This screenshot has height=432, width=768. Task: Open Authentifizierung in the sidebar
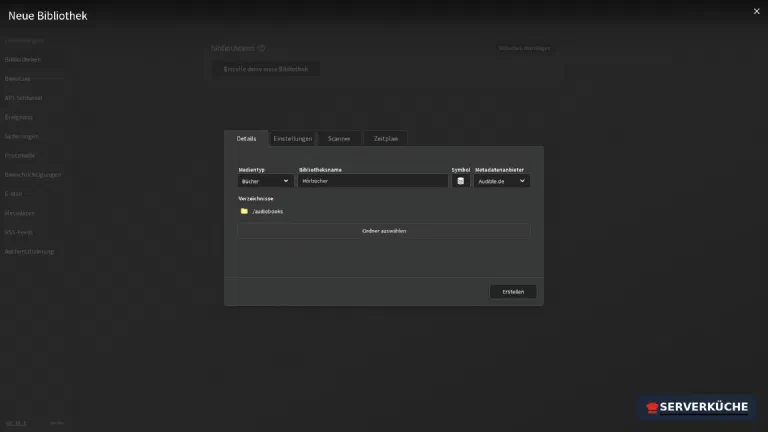coord(29,251)
